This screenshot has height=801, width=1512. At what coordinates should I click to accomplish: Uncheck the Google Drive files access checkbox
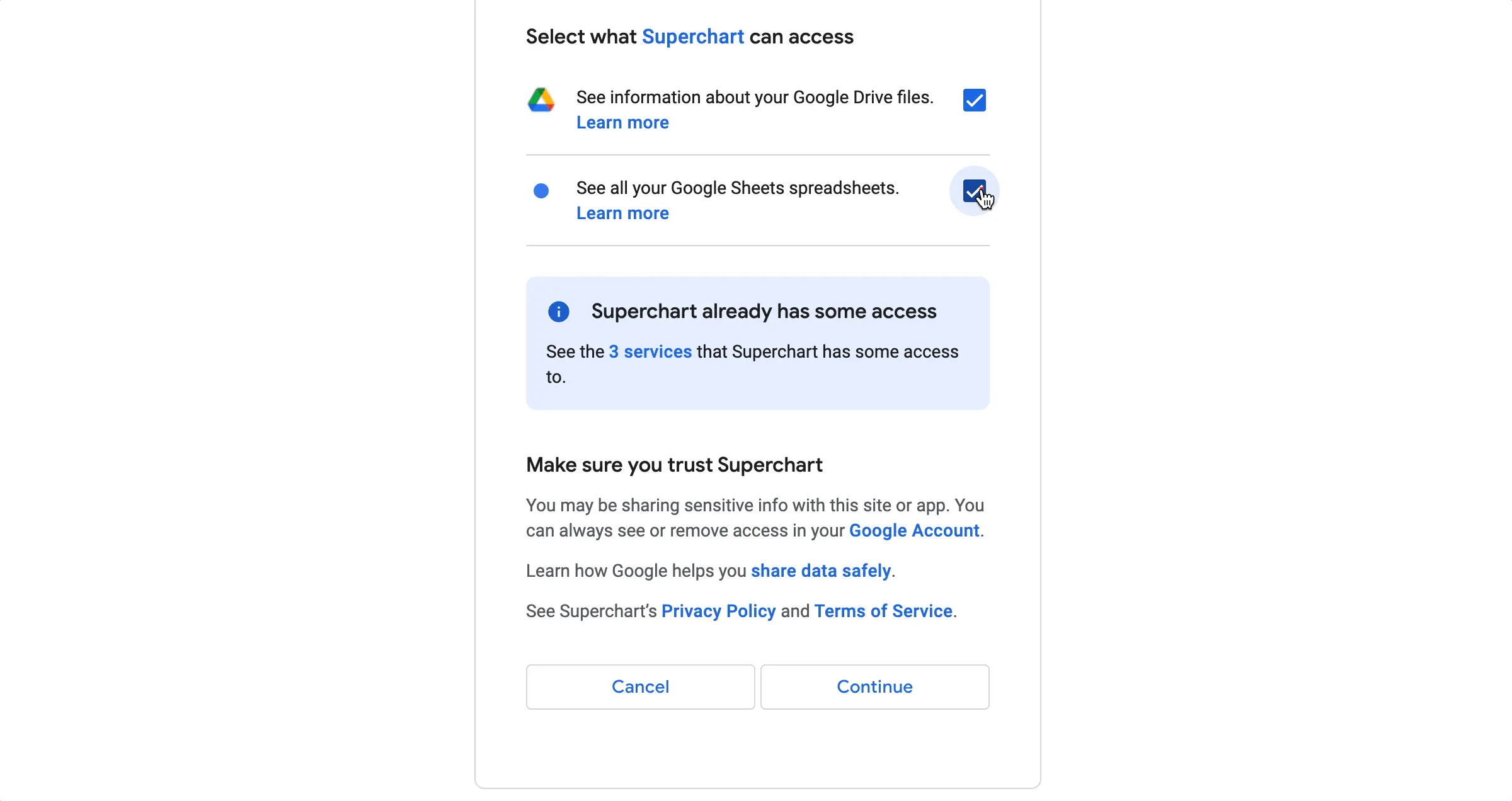tap(975, 100)
